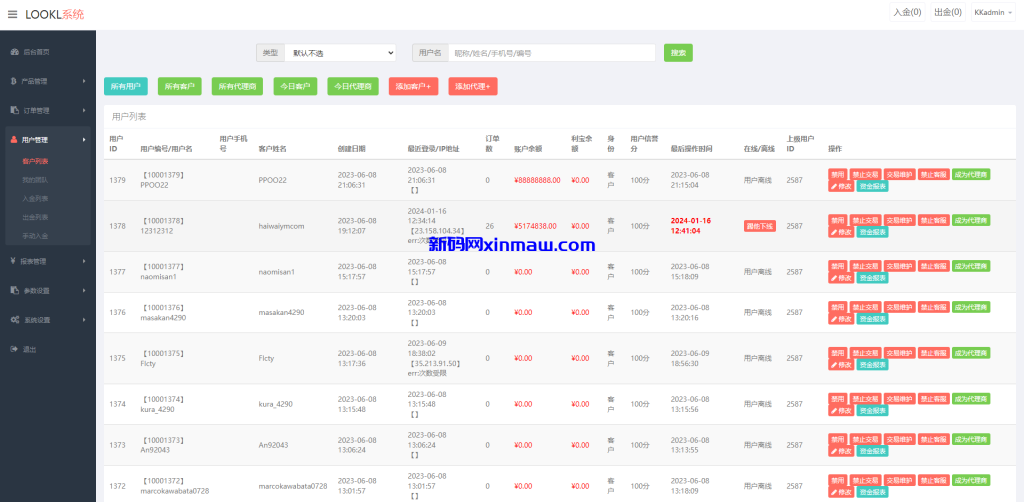Click the green 搜索 search button

678,52
